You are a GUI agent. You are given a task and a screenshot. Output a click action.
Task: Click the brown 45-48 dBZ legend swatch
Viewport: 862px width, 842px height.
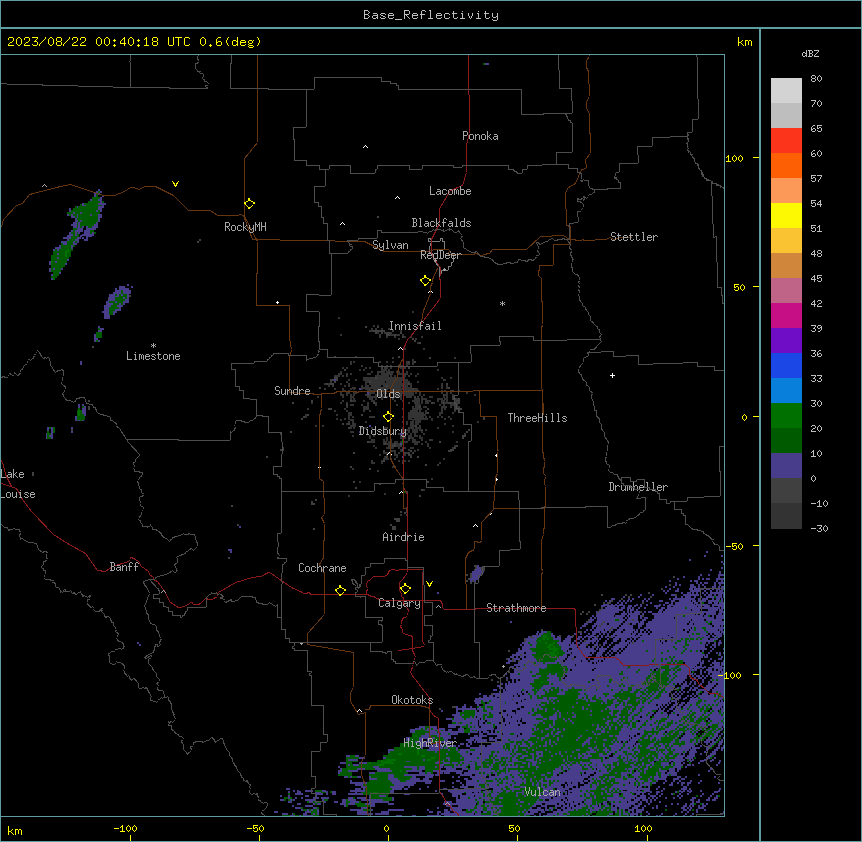click(x=786, y=265)
